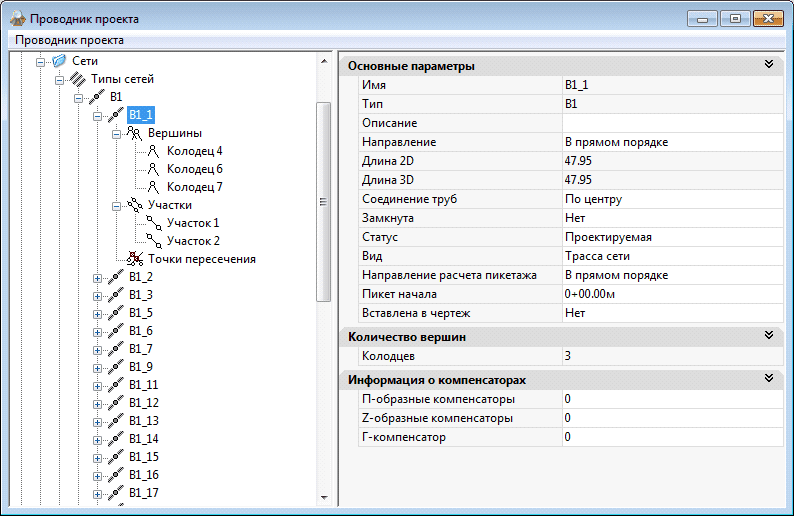This screenshot has height=516, width=794.
Task: Click the B1_13 network icon
Action: tap(115, 421)
